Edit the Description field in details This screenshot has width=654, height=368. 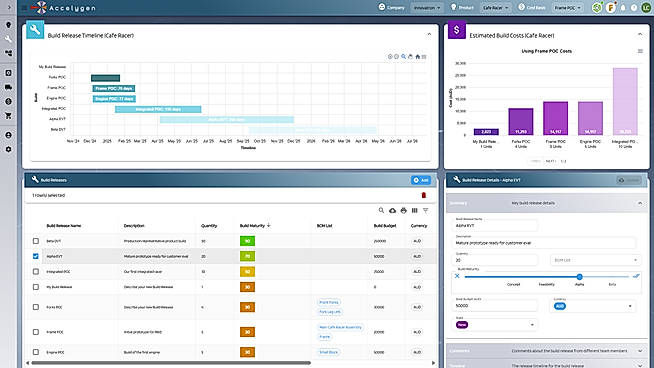544,242
